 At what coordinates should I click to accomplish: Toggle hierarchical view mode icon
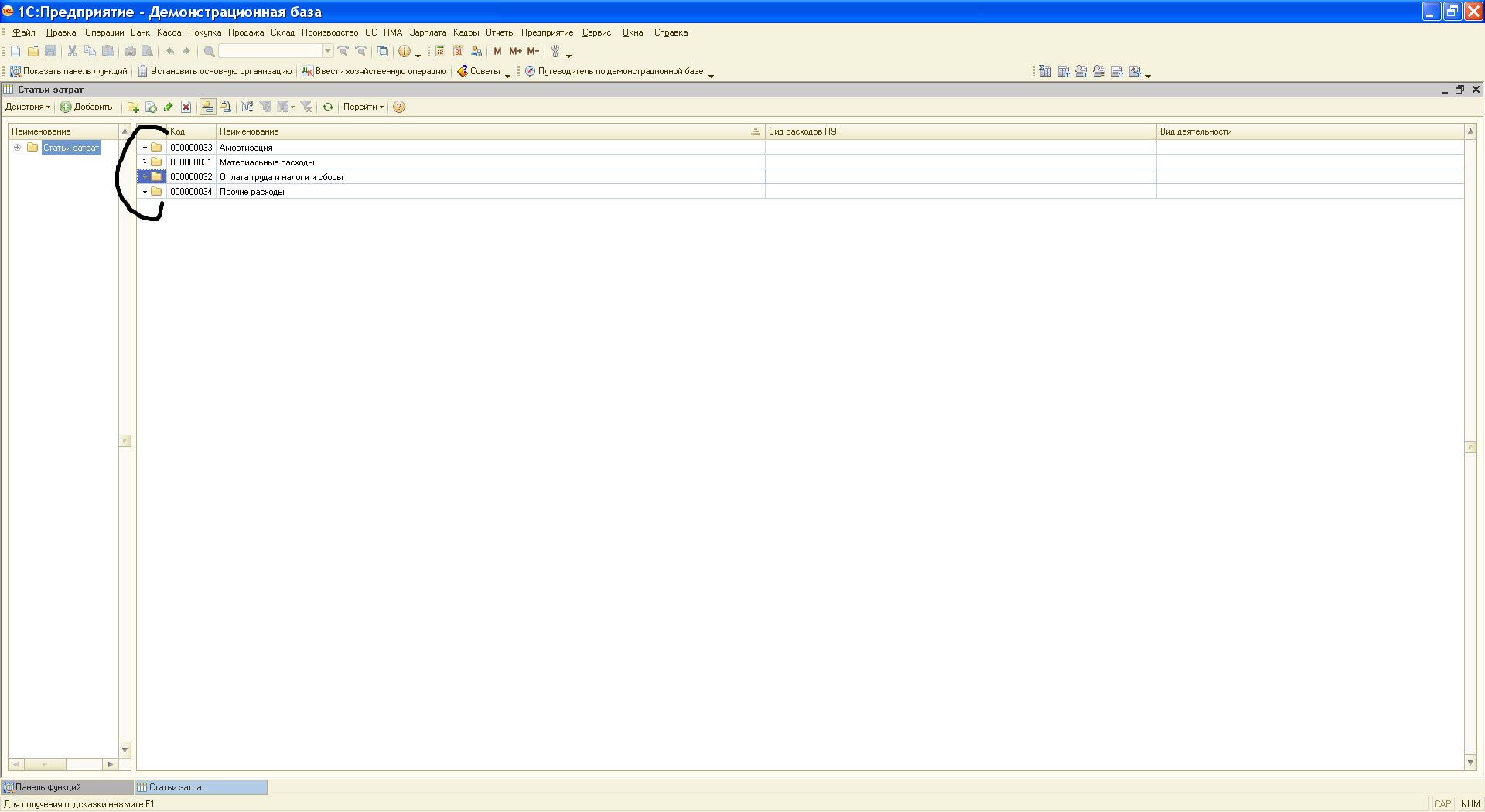point(207,107)
